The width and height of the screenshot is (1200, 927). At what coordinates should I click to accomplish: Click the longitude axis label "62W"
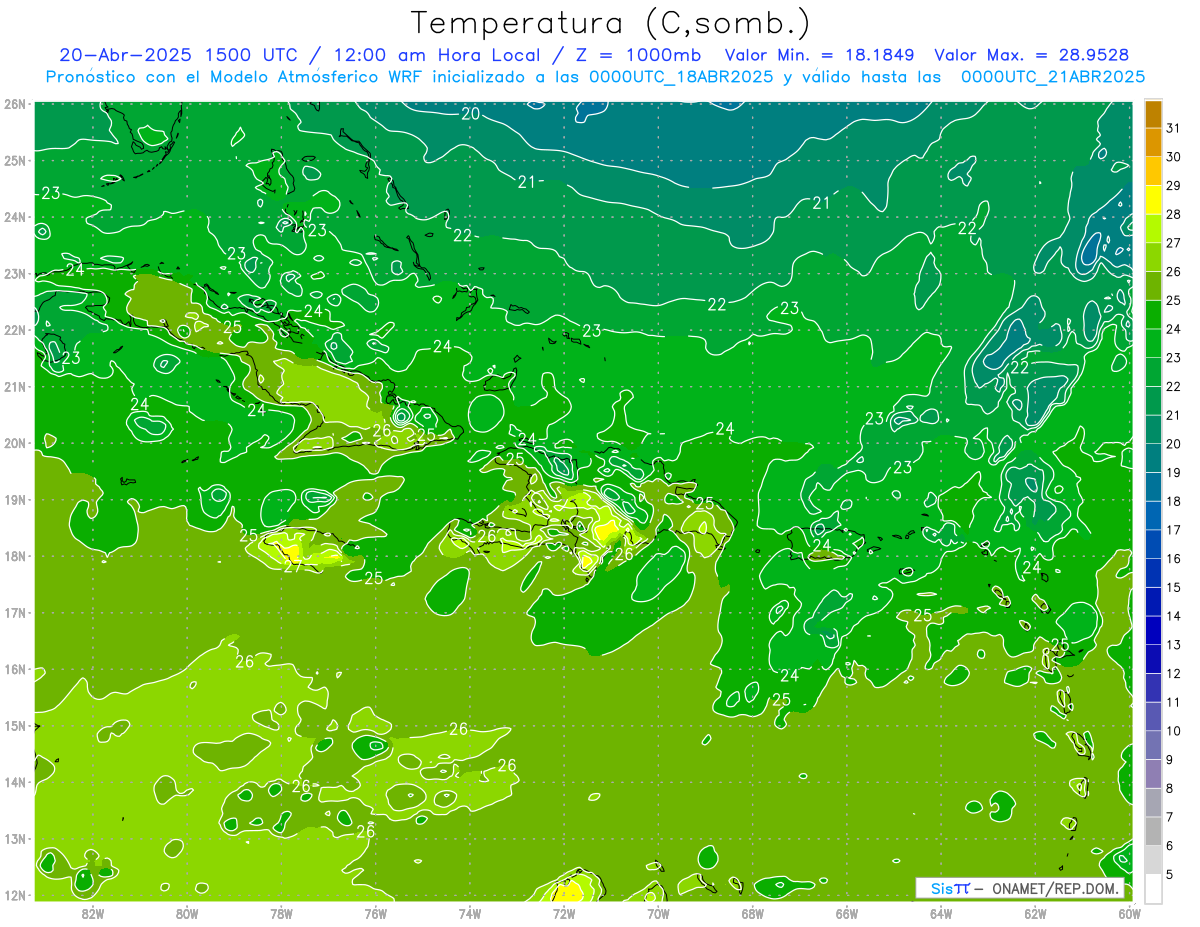point(1036,913)
